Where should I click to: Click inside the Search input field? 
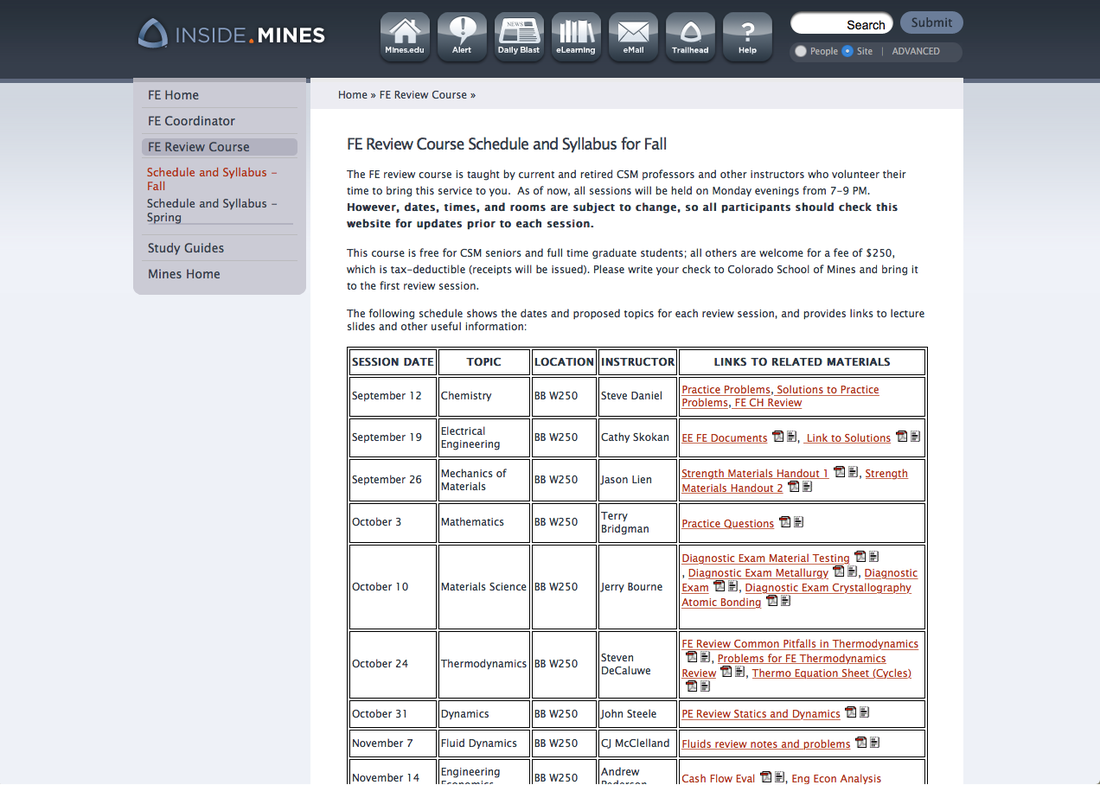click(840, 23)
